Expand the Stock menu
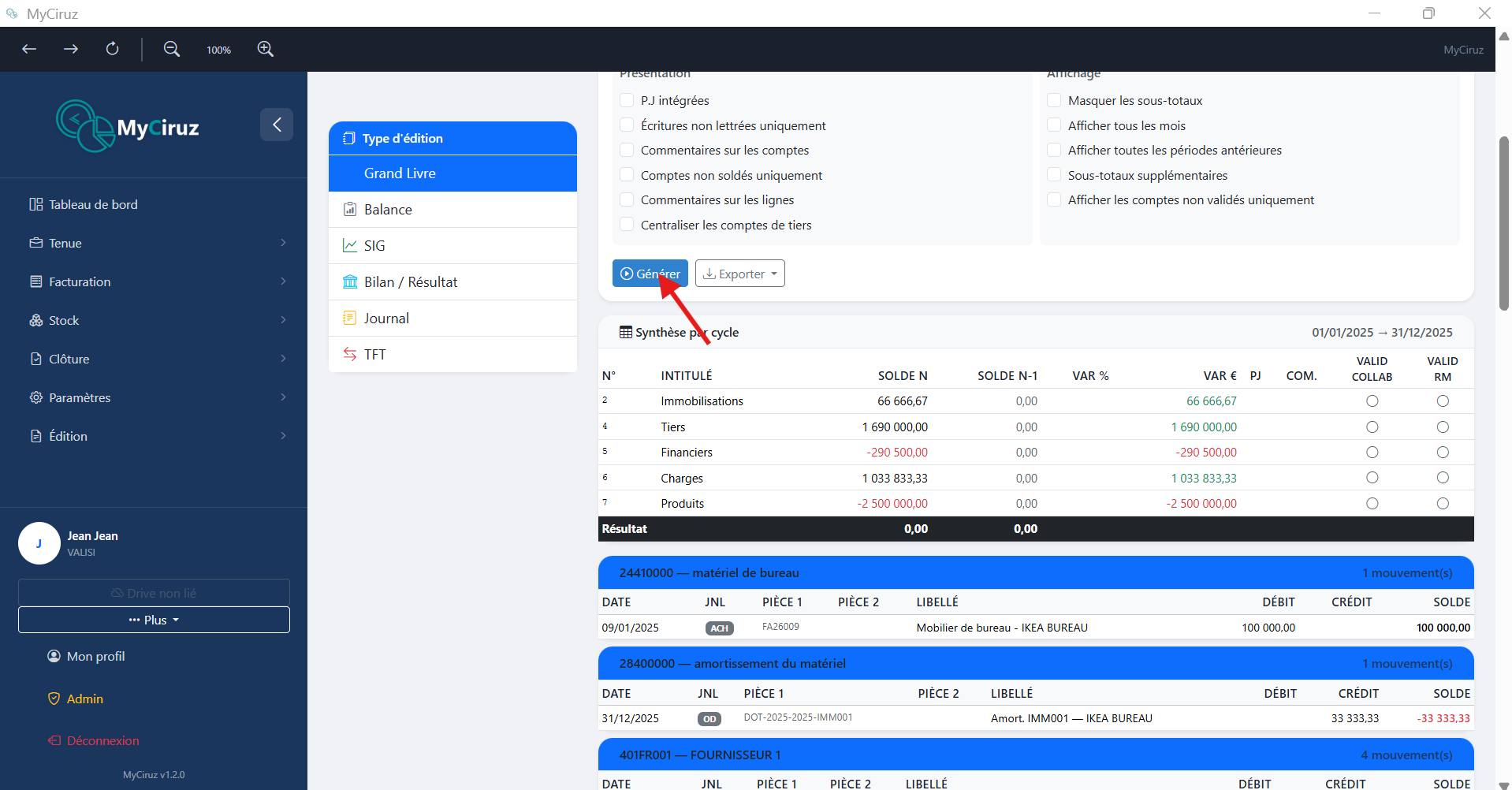 pyautogui.click(x=158, y=320)
